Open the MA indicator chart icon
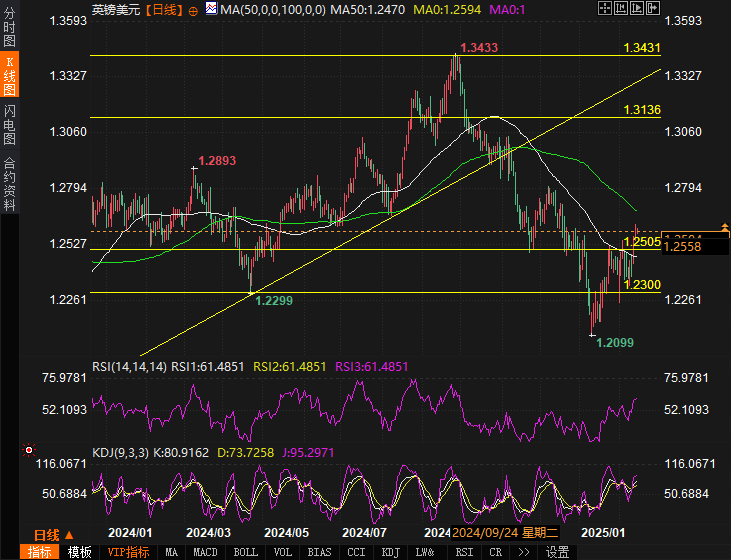Viewport: 731px width, 560px height. click(211, 9)
